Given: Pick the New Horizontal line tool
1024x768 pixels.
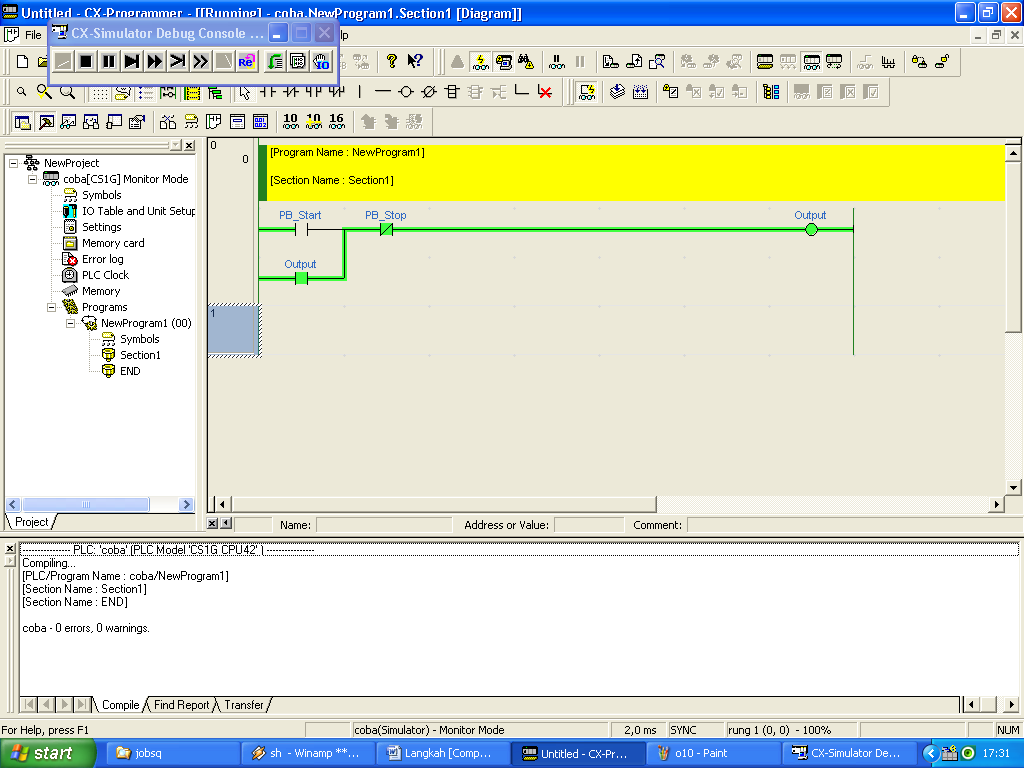Looking at the screenshot, I should (381, 92).
